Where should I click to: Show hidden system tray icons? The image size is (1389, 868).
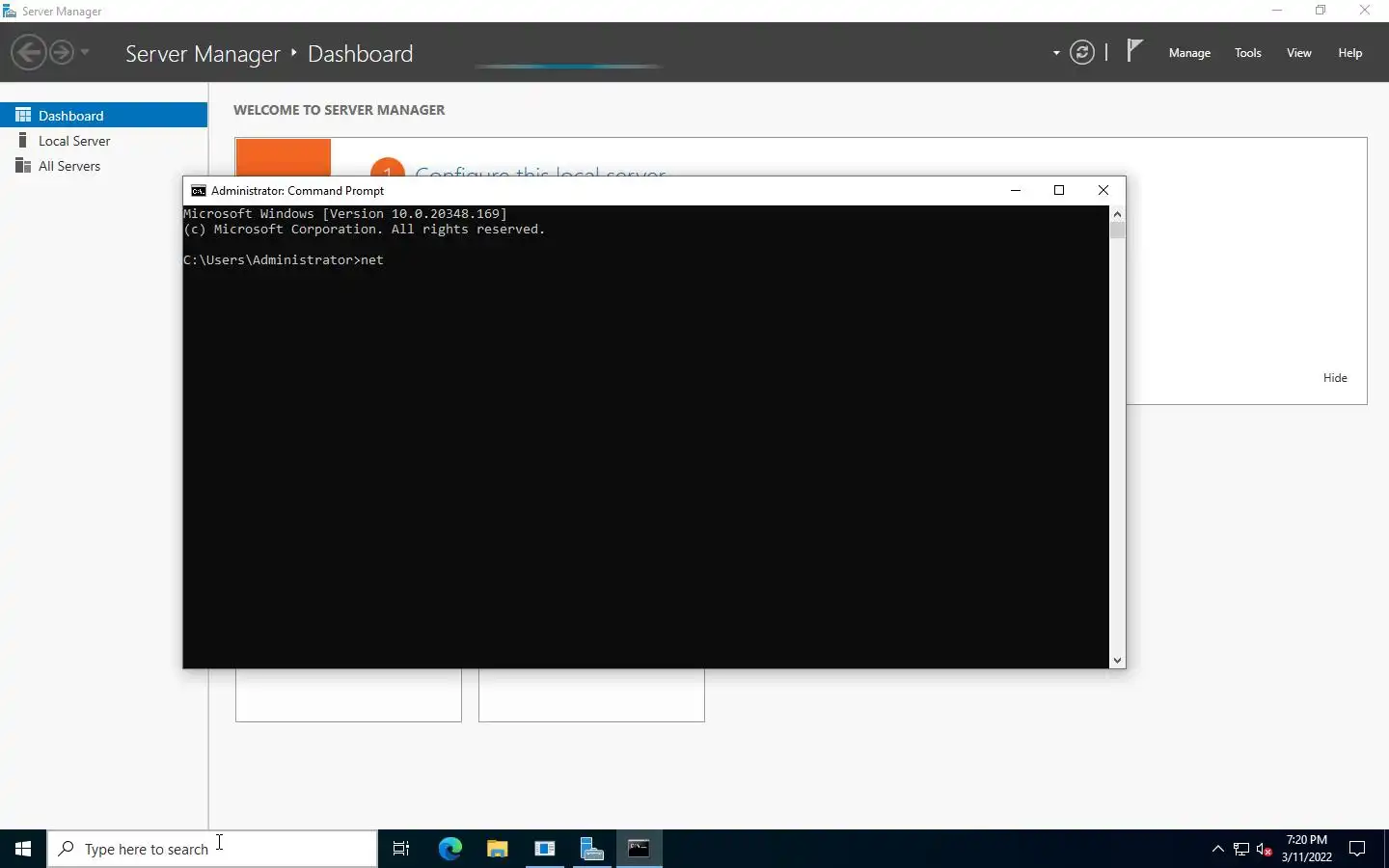click(1218, 849)
